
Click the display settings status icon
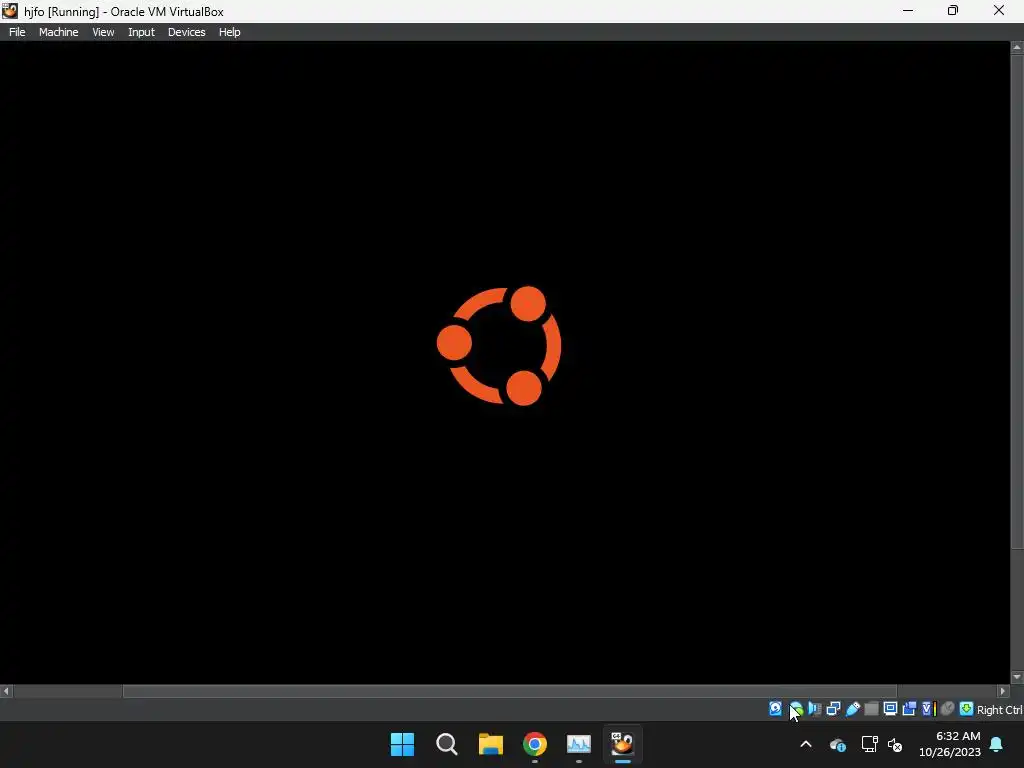tap(890, 709)
